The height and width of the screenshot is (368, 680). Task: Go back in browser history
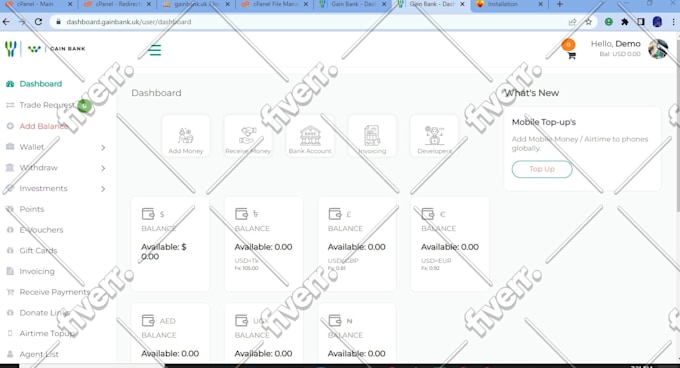point(6,22)
